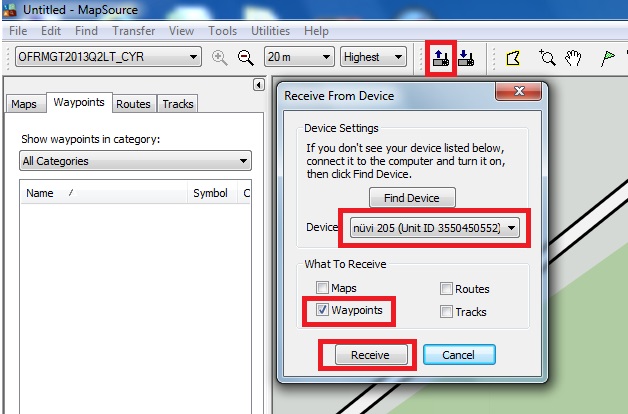628x414 pixels.
Task: Open the Transfer menu
Action: 133,31
